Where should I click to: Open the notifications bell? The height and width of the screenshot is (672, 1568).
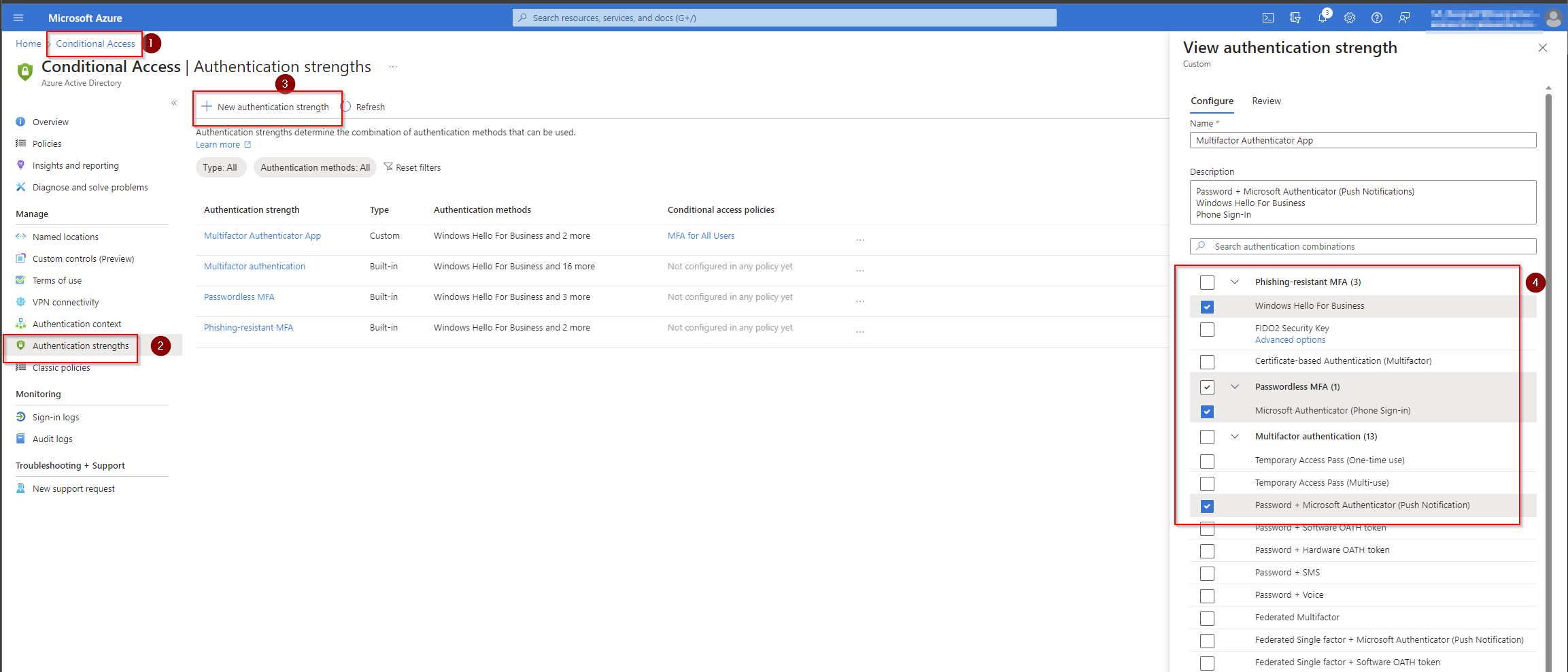(x=1323, y=18)
